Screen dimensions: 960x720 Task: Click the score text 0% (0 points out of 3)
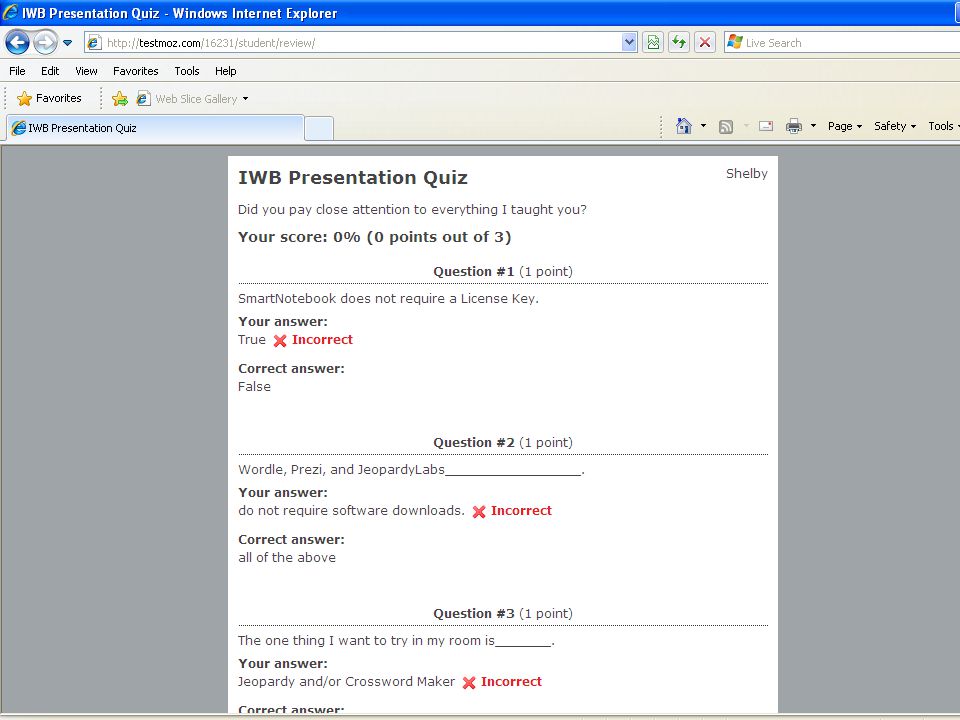coord(422,237)
